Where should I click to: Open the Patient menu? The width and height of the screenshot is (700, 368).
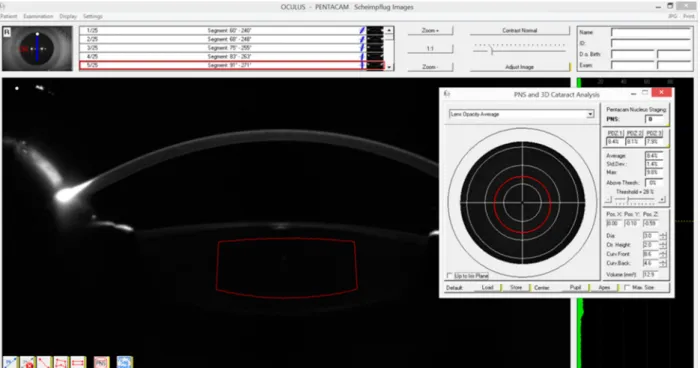tap(8, 16)
